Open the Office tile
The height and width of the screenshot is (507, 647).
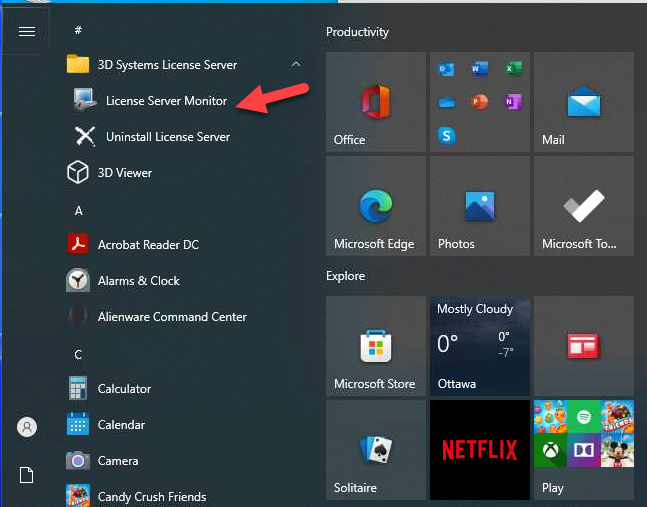375,102
